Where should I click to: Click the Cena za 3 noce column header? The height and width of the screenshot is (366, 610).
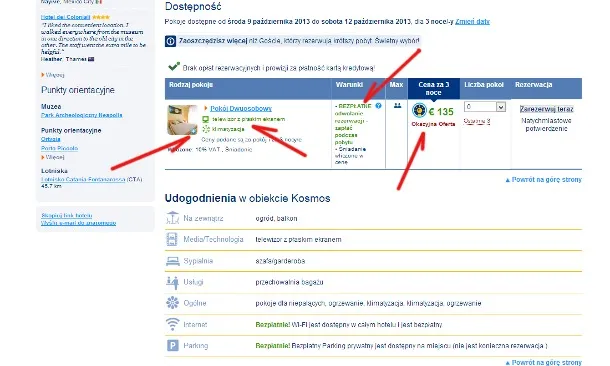[x=433, y=88]
